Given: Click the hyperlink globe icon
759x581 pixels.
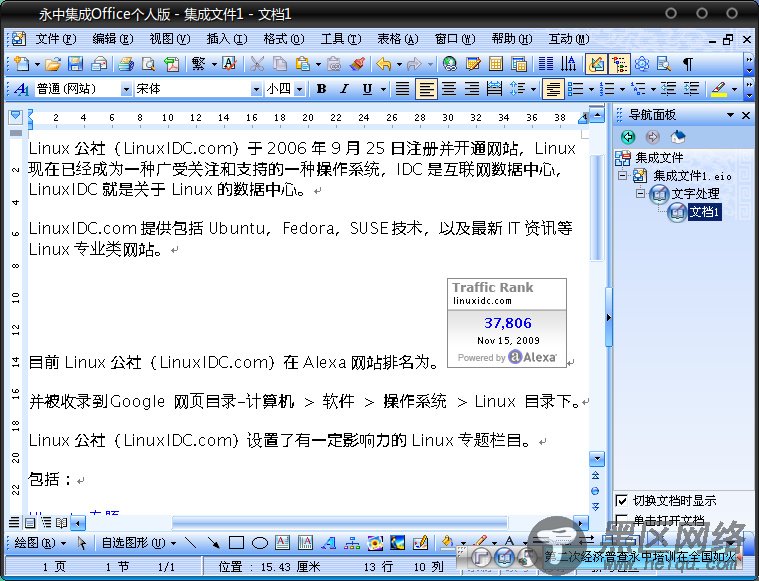Looking at the screenshot, I should point(450,64).
